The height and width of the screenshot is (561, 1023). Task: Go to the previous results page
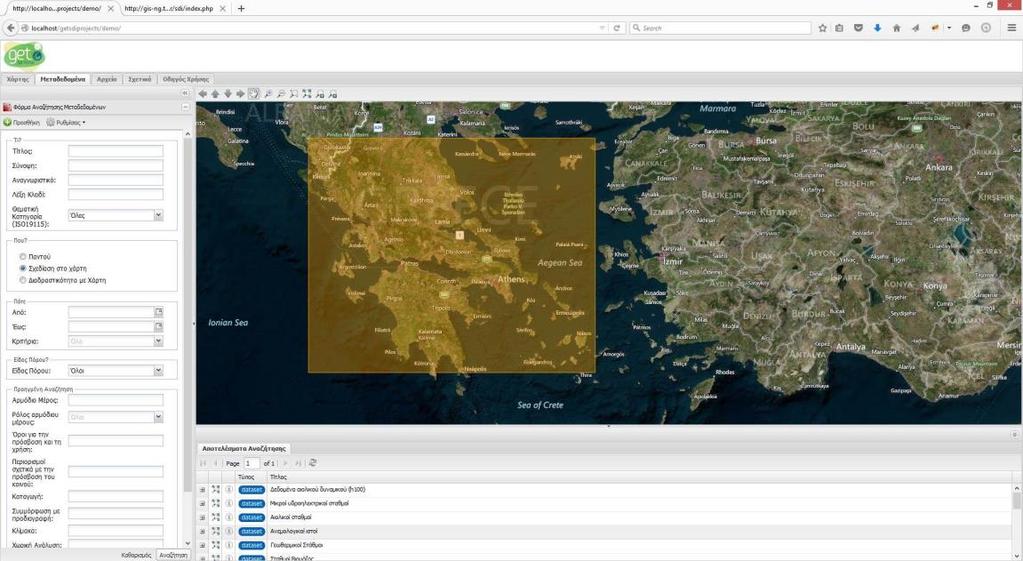pos(215,463)
